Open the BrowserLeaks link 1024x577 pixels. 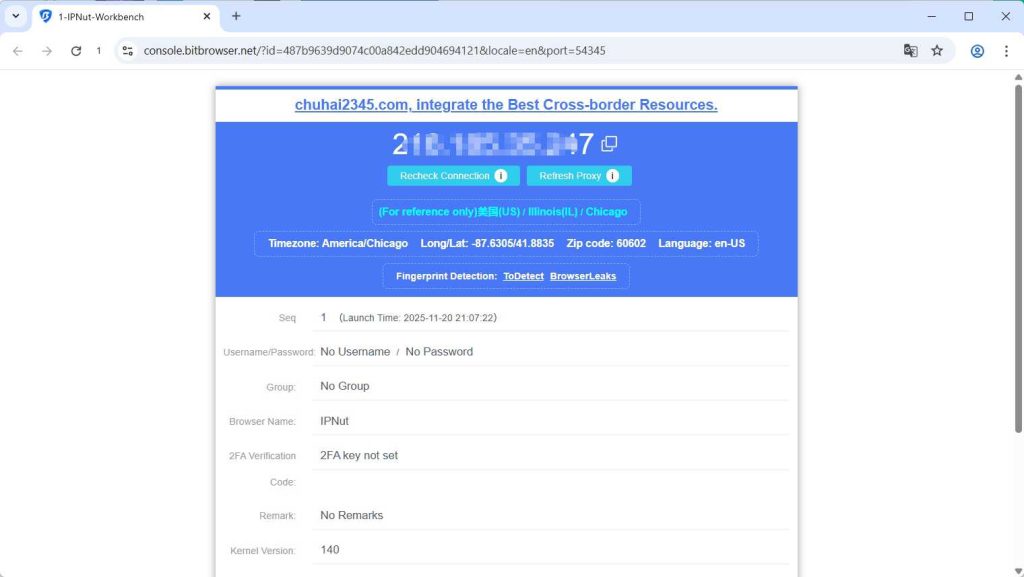tap(582, 276)
